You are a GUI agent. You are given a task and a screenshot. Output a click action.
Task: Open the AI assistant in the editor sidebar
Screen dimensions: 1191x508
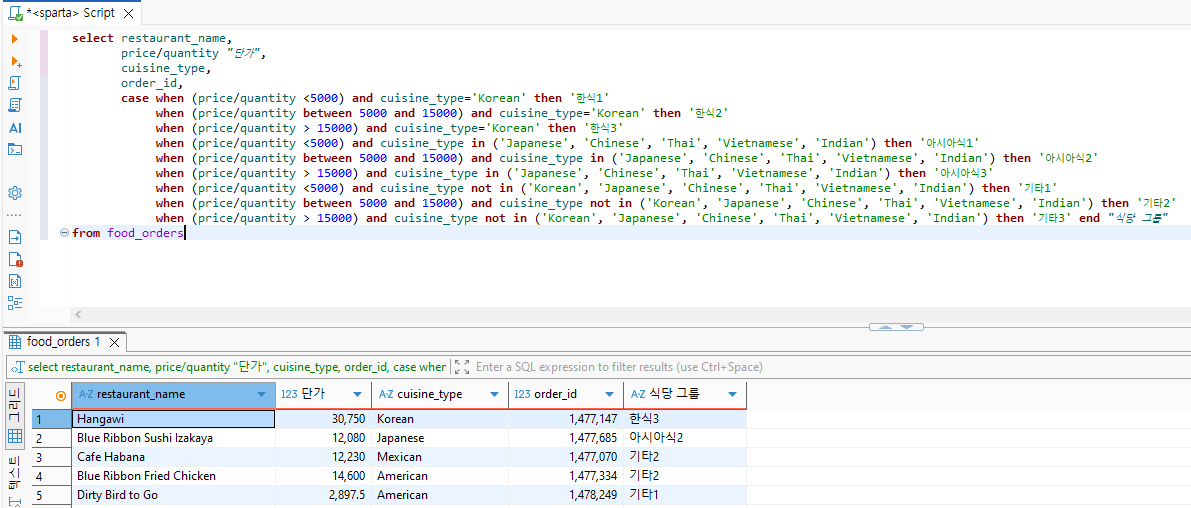tap(14, 128)
